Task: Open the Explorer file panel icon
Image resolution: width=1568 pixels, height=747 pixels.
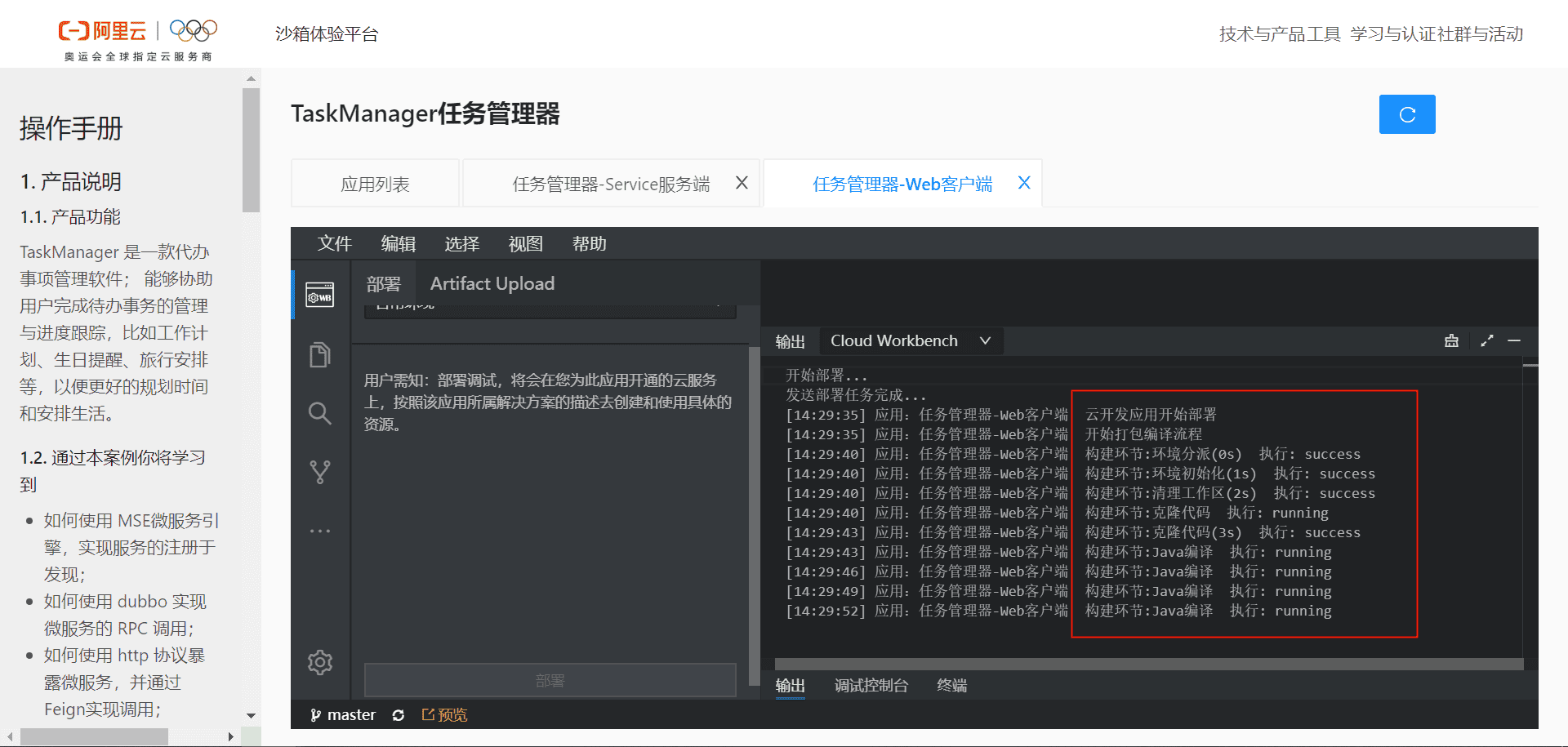Action: (x=319, y=354)
